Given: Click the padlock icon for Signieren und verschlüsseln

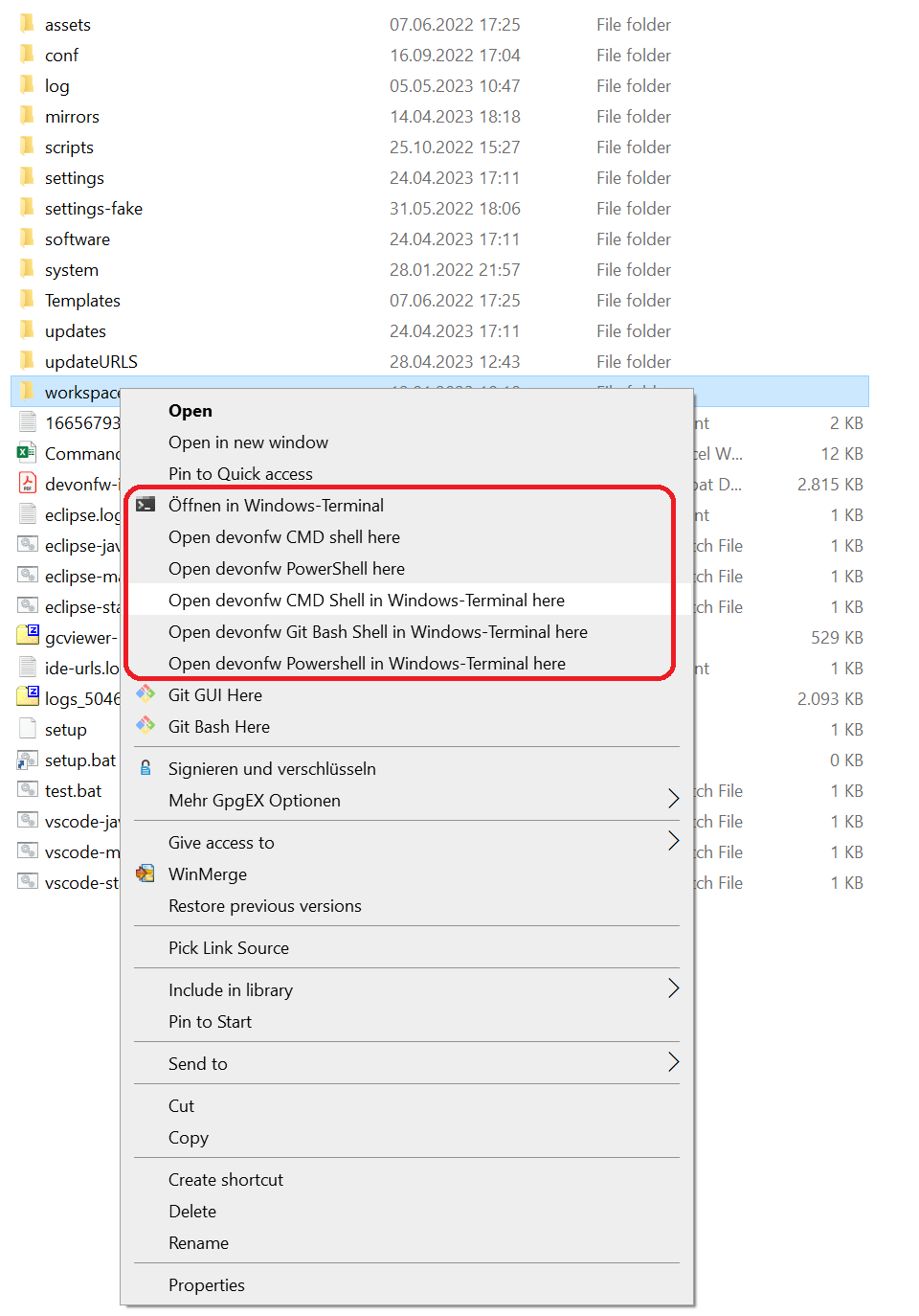Looking at the screenshot, I should [x=146, y=768].
